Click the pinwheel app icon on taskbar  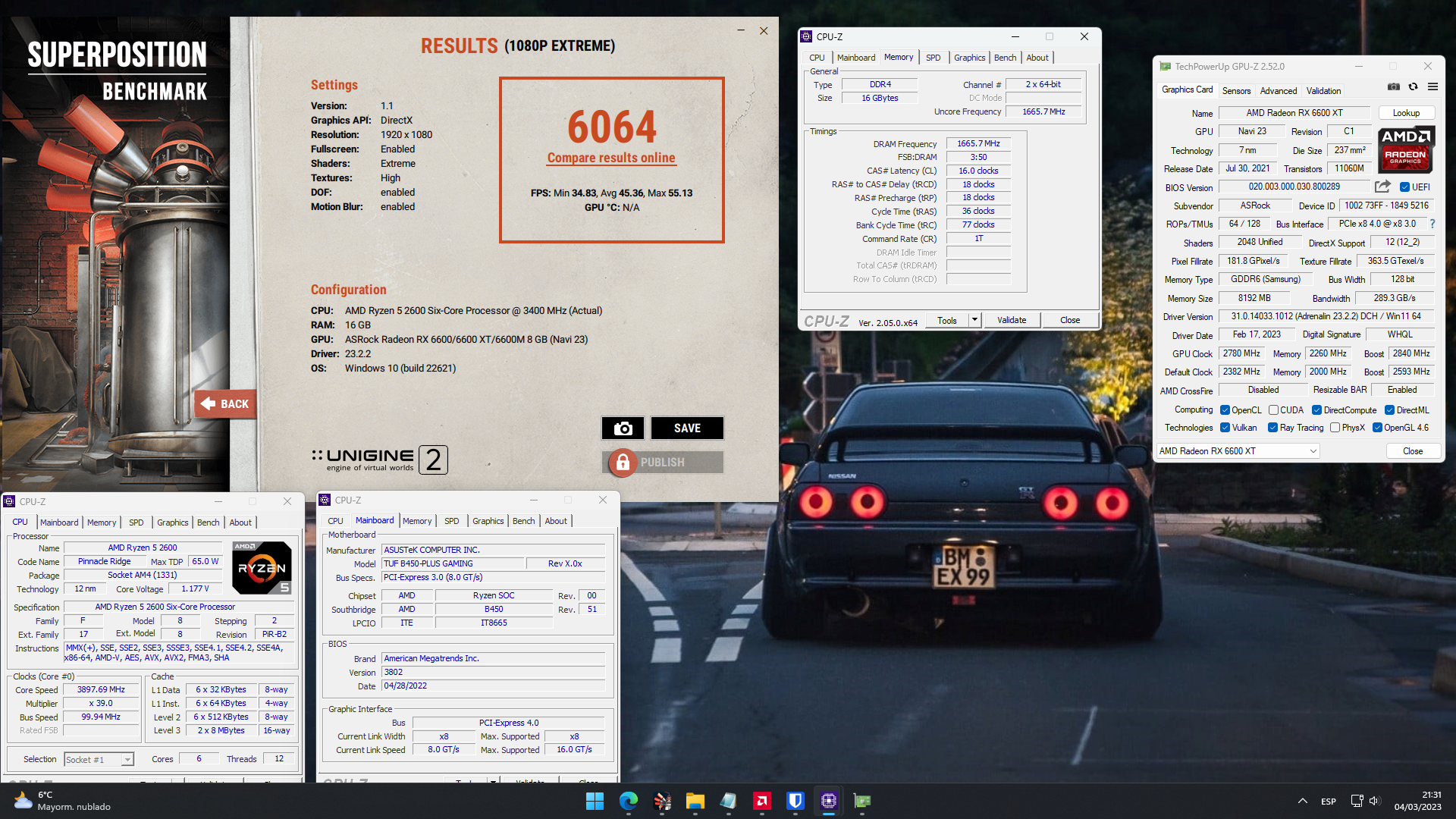[x=662, y=801]
